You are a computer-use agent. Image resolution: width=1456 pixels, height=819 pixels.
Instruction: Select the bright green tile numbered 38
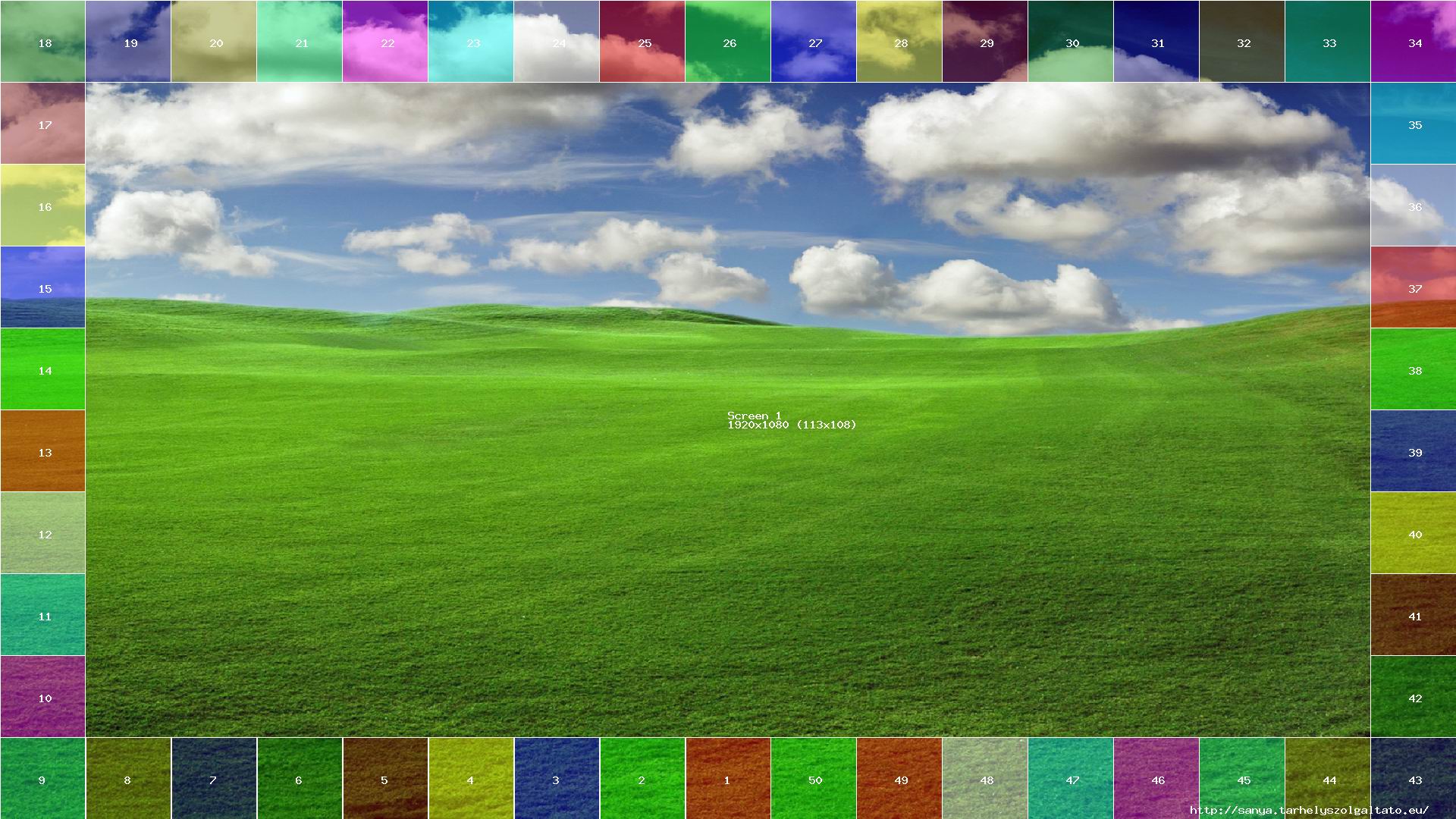coord(1414,369)
